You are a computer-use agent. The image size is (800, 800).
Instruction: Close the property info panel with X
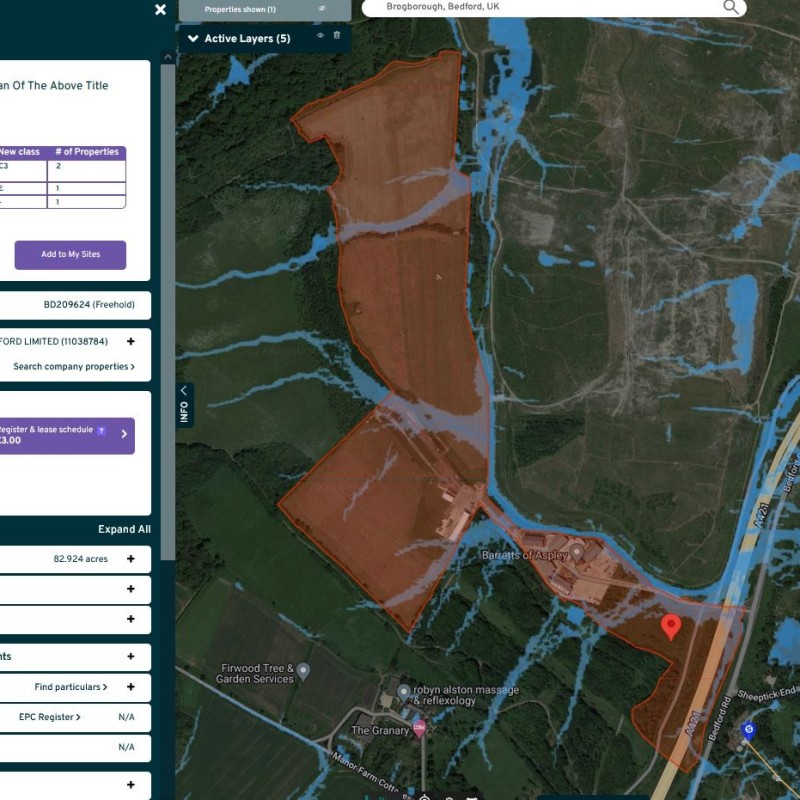(x=160, y=10)
